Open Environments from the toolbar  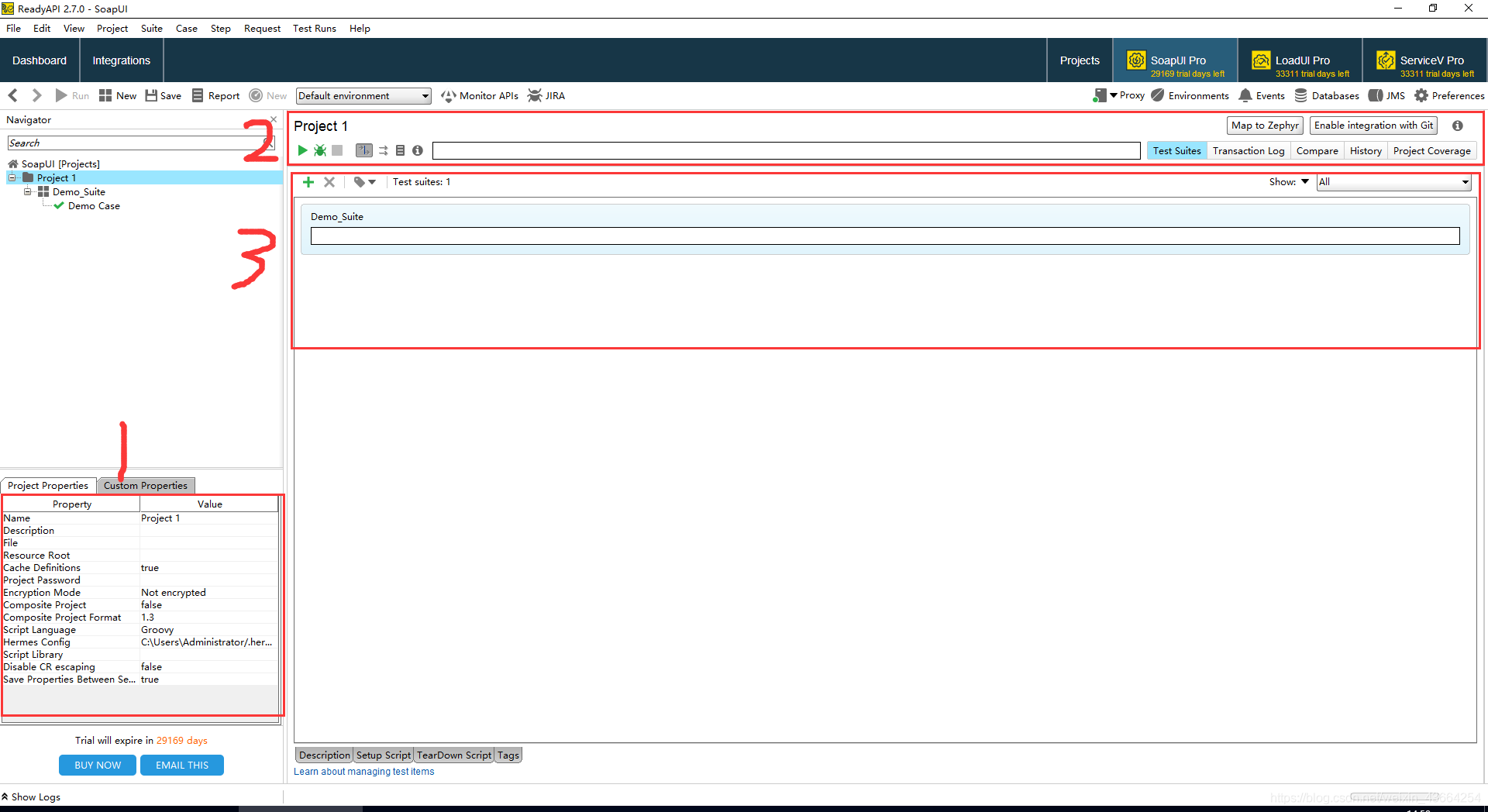pos(1190,95)
